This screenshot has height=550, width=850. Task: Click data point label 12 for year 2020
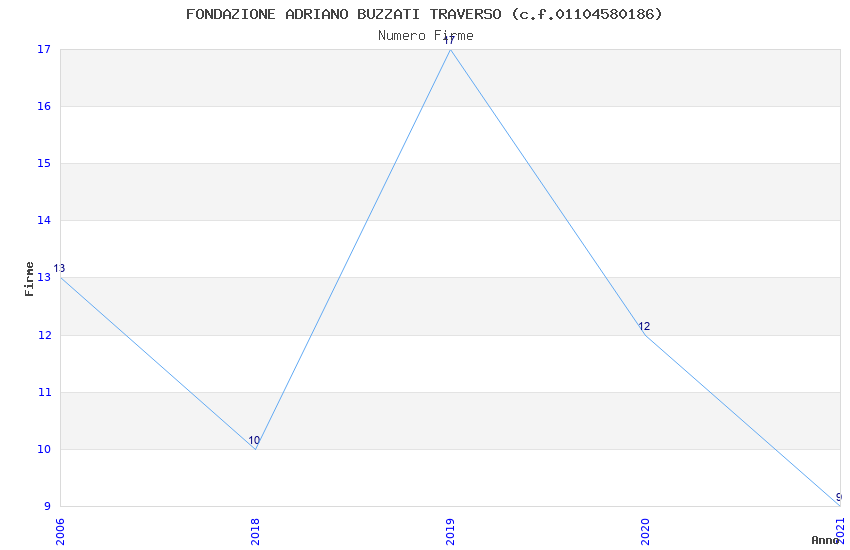tap(644, 326)
